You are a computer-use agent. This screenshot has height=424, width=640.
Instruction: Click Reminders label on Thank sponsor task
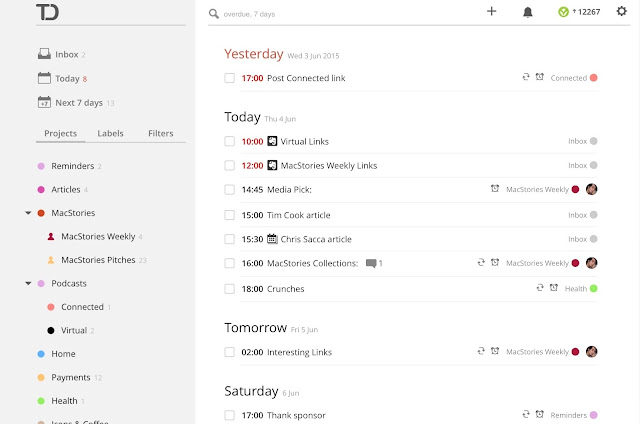click(569, 415)
